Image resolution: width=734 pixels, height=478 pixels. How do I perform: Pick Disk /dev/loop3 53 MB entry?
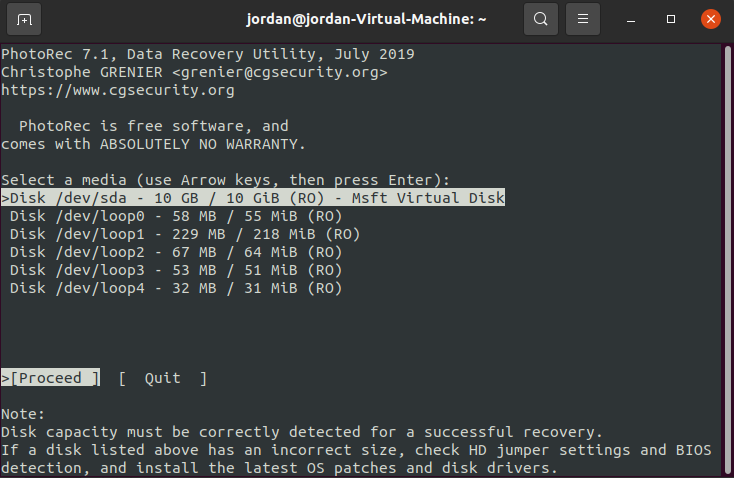176,270
